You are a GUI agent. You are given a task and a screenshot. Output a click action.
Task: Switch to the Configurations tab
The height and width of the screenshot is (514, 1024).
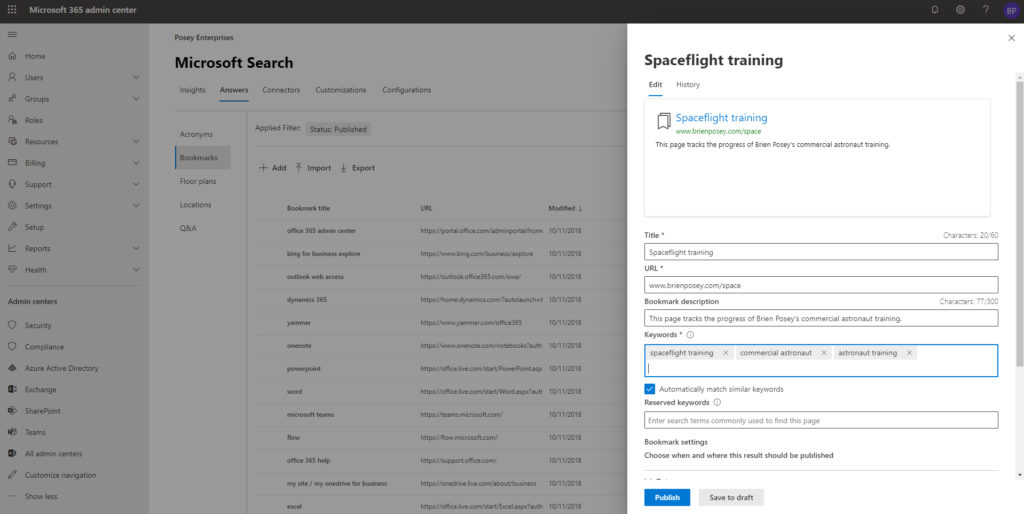click(x=406, y=90)
